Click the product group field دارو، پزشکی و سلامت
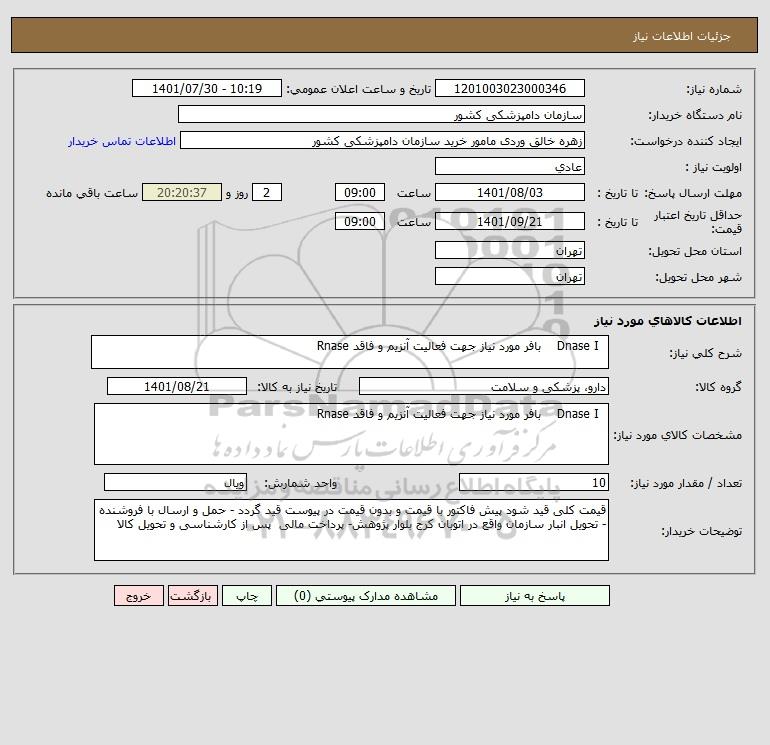The height and width of the screenshot is (745, 770). [x=484, y=386]
